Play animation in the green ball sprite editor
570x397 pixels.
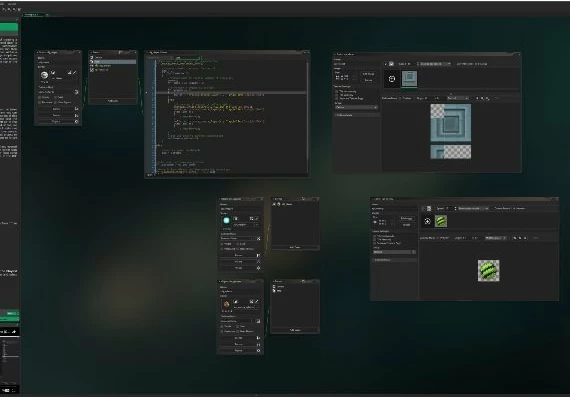[x=423, y=209]
